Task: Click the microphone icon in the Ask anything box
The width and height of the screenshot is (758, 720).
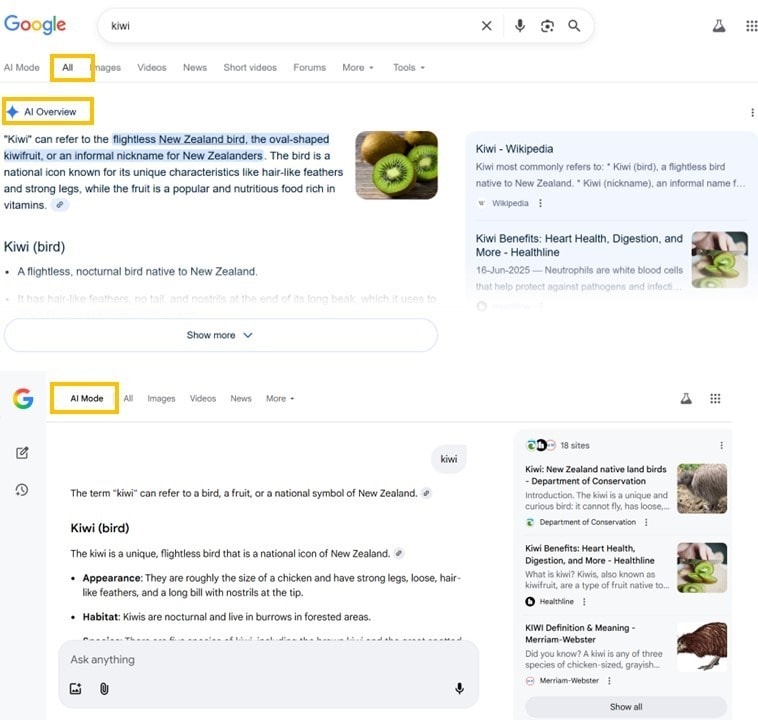Action: click(459, 688)
